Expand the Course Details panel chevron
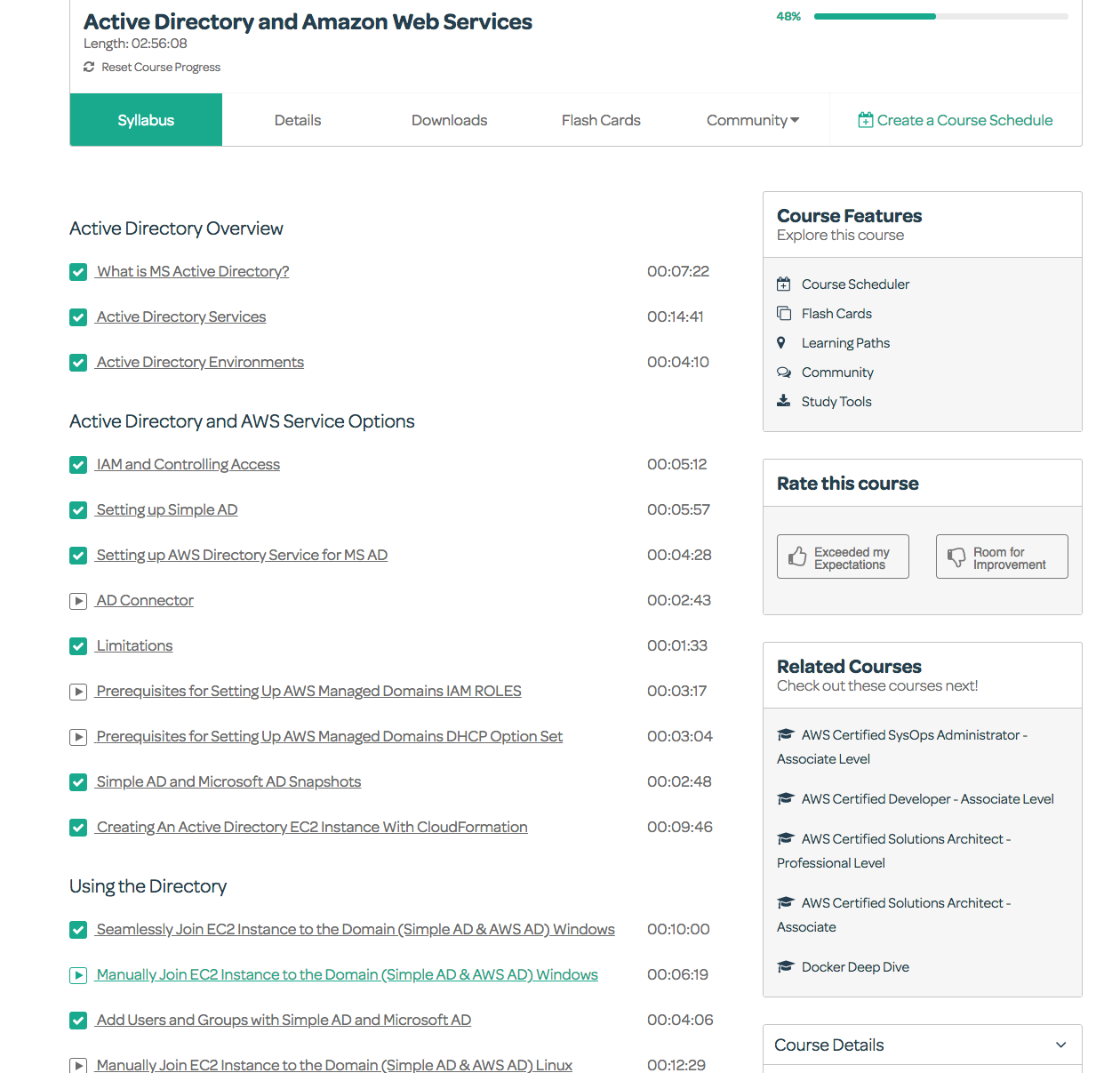The image size is (1120, 1073). pos(1060,1045)
